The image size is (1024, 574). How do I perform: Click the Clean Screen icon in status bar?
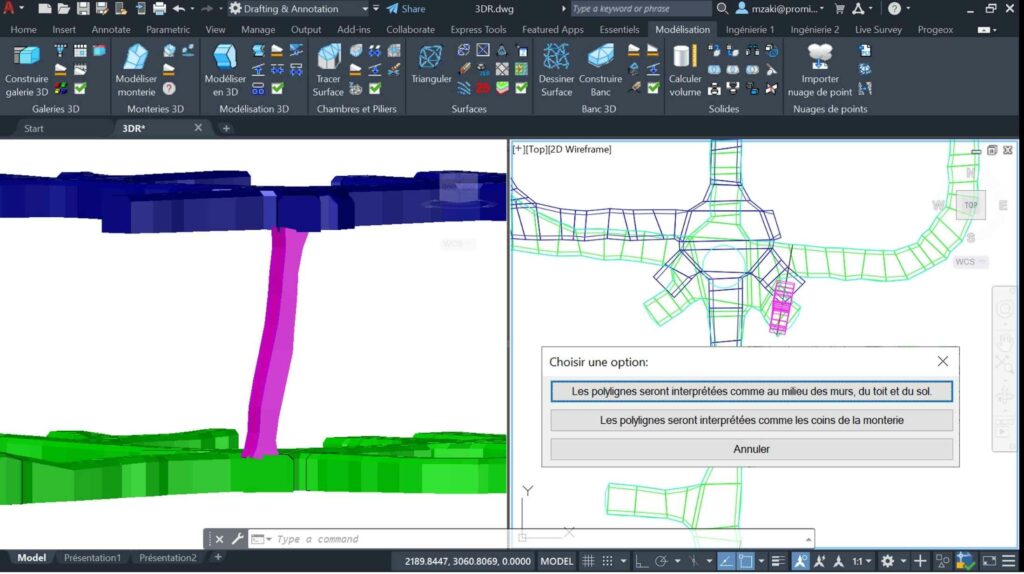989,560
